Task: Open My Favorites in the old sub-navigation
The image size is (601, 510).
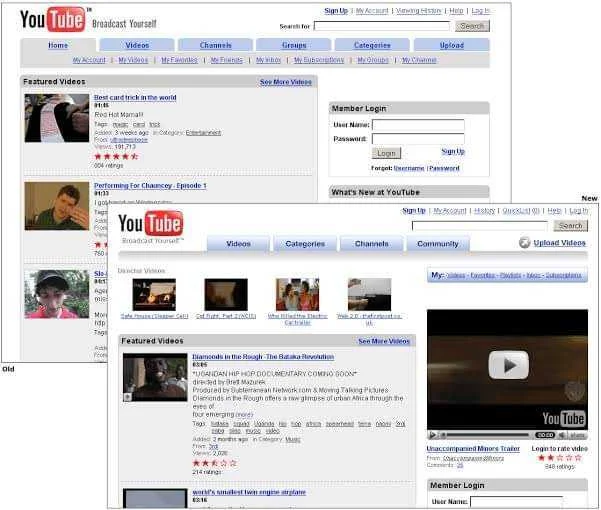Action: pos(179,60)
